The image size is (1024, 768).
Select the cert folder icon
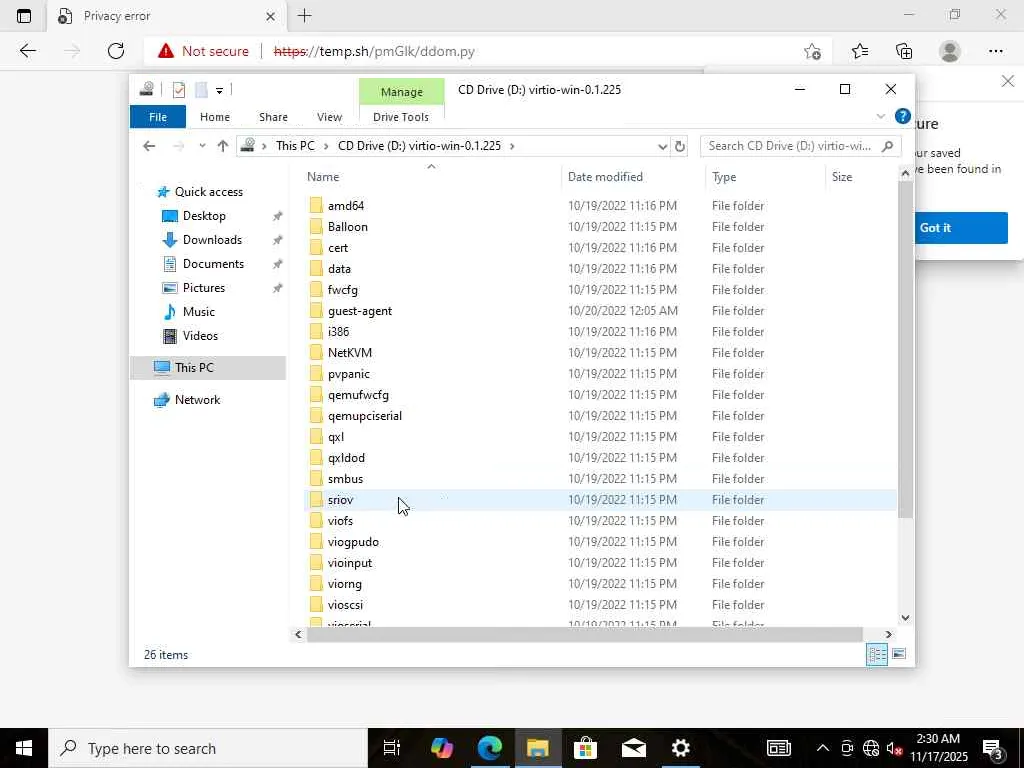(316, 248)
